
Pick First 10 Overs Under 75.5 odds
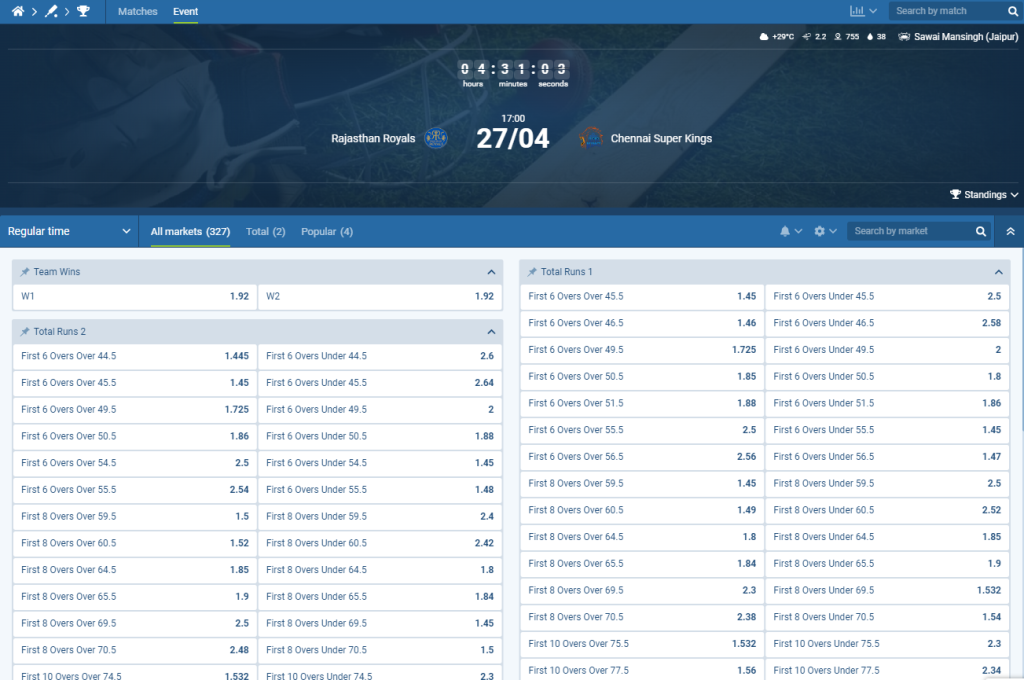888,644
